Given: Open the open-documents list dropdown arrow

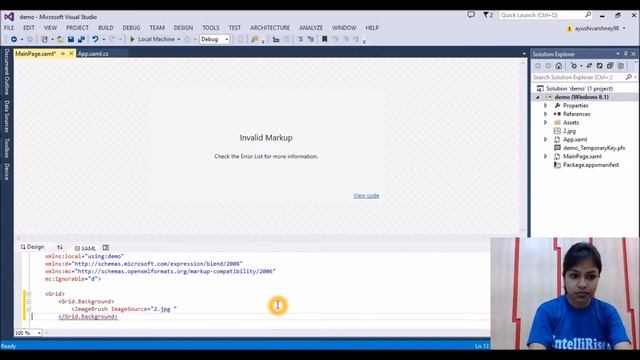Looking at the screenshot, I should pos(524,54).
